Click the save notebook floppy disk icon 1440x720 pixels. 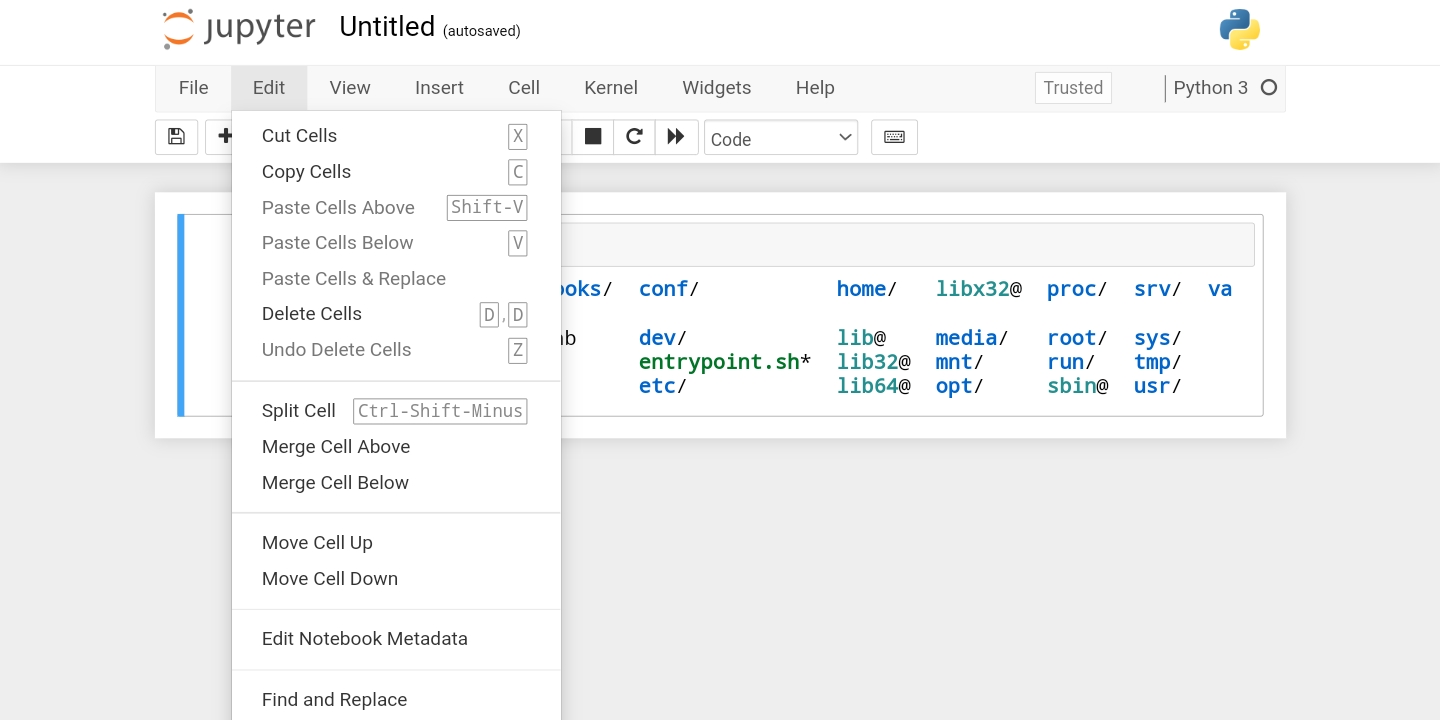176,137
